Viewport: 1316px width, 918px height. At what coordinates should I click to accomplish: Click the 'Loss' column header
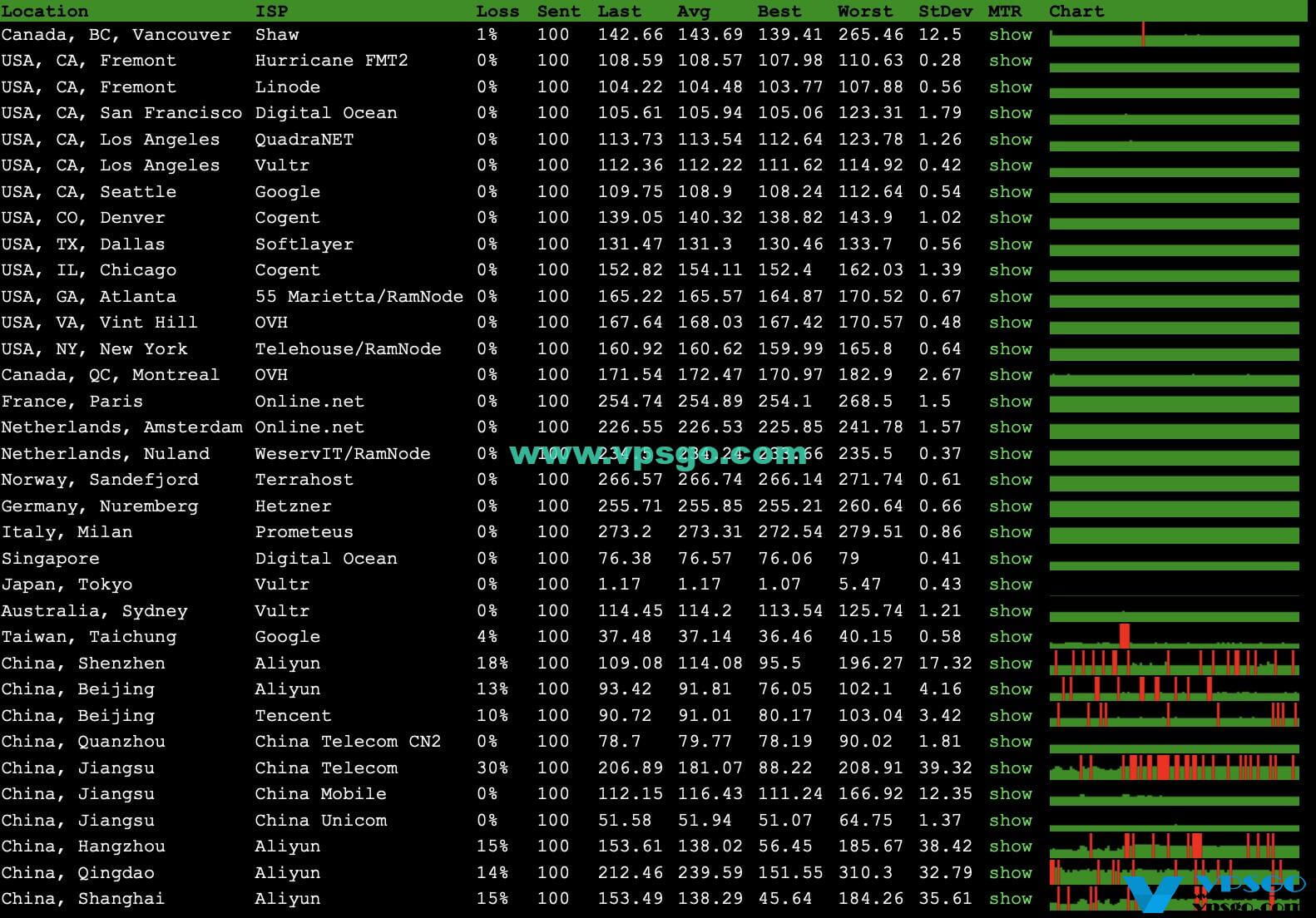[497, 11]
